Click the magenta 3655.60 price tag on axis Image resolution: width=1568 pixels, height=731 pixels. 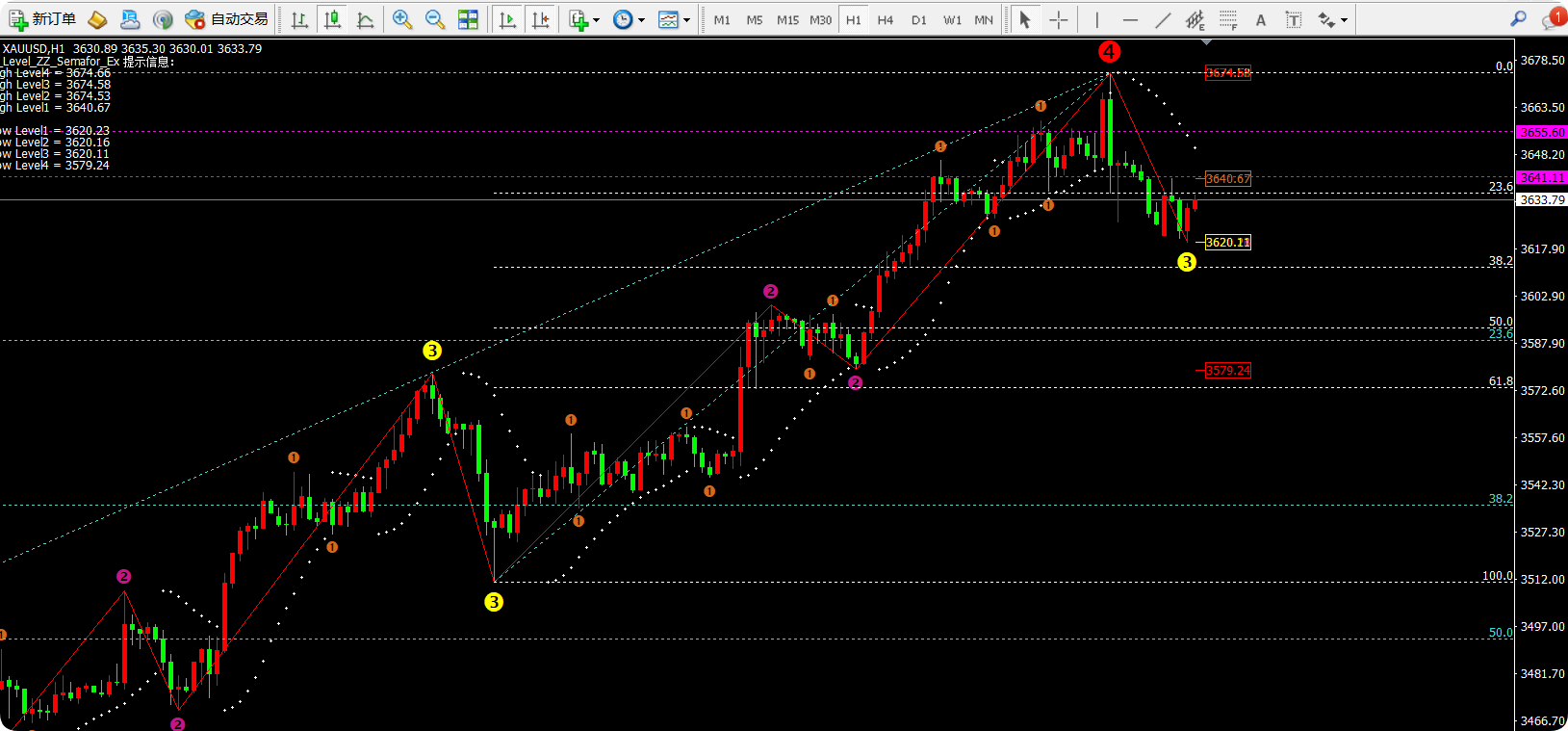(x=1542, y=132)
